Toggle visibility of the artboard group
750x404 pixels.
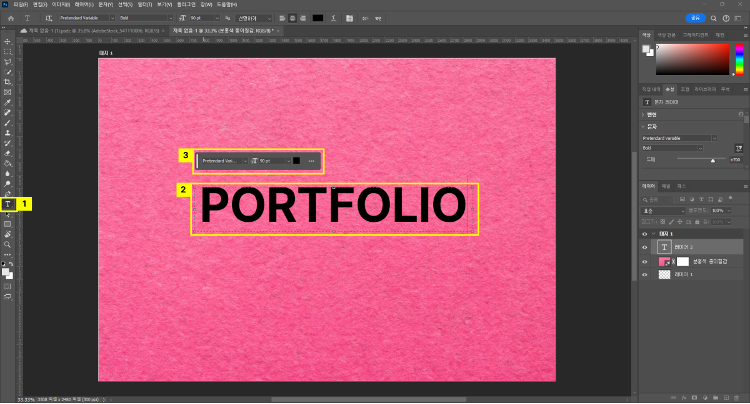tap(645, 234)
